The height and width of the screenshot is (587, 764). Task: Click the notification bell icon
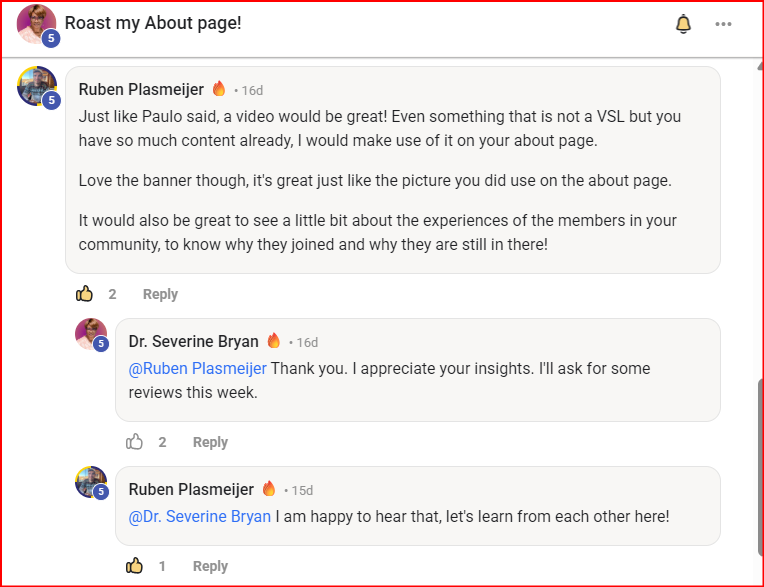pyautogui.click(x=684, y=24)
